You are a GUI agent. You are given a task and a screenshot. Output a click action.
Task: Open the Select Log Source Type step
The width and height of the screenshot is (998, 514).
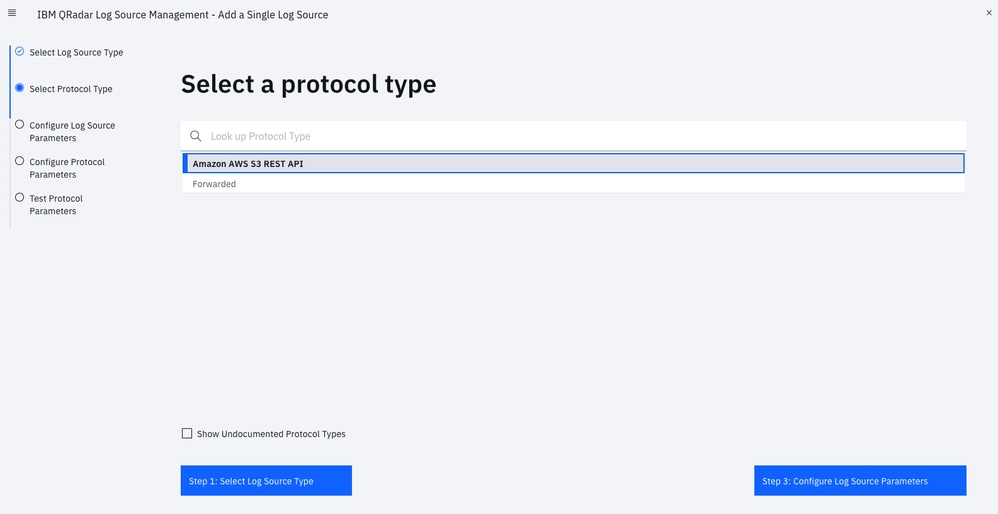point(76,52)
